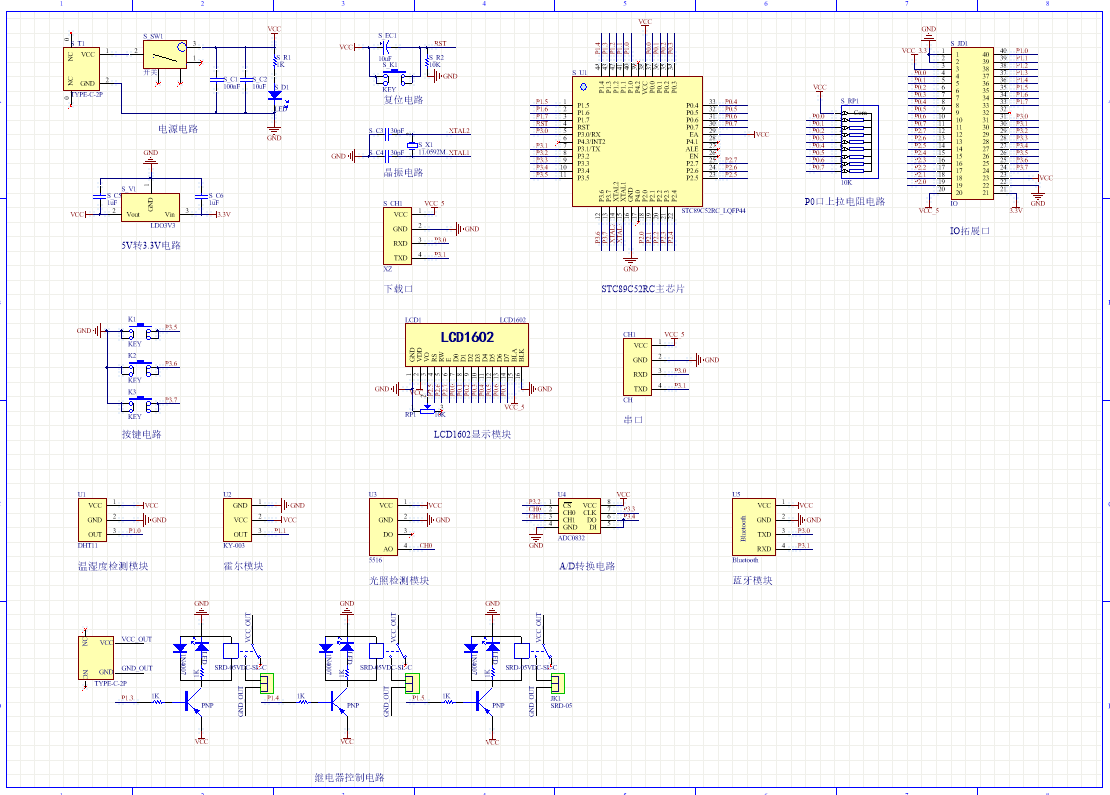Select the JK1 green relay output connector
Viewport: 1110px width, 795px height.
tap(558, 683)
